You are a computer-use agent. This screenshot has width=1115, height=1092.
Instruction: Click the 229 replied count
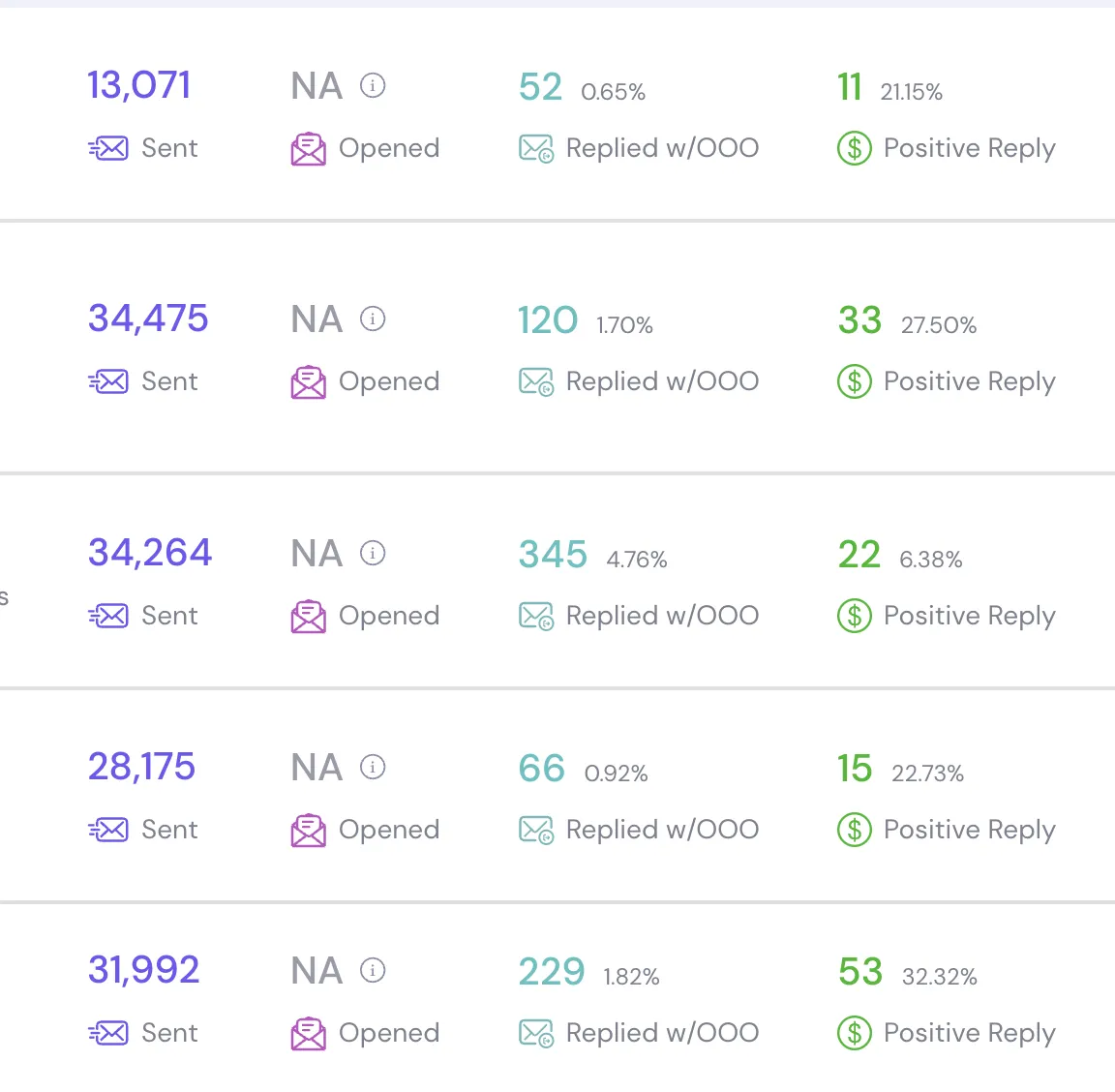(552, 972)
